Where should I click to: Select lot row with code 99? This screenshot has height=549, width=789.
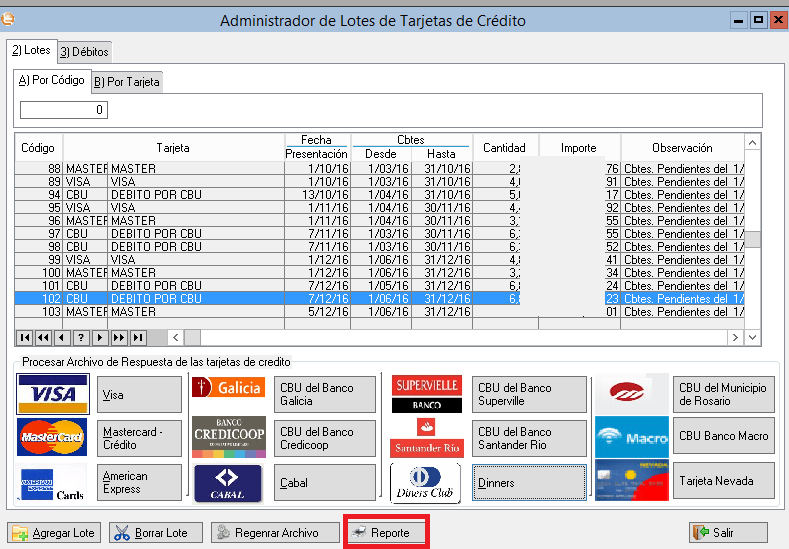tap(200, 259)
